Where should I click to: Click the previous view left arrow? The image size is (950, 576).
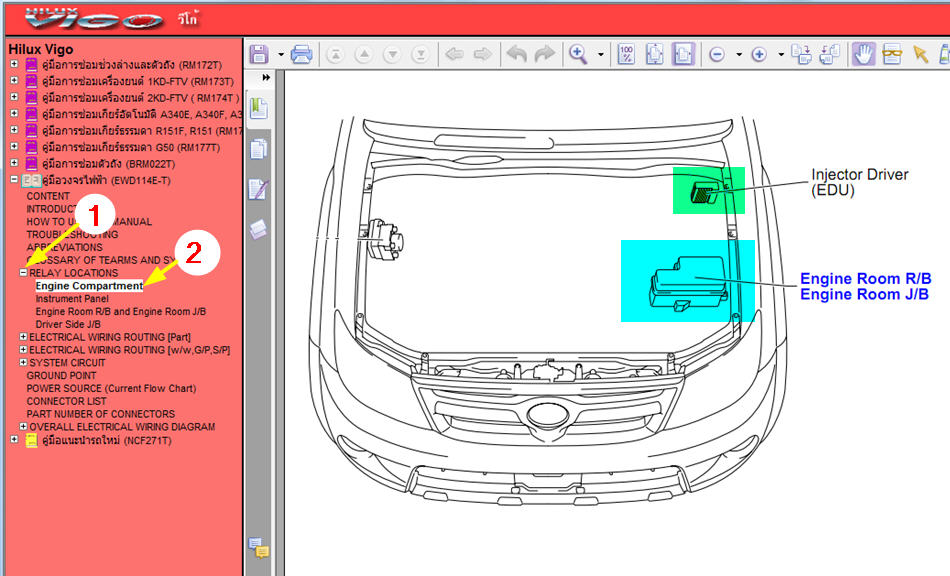point(454,55)
